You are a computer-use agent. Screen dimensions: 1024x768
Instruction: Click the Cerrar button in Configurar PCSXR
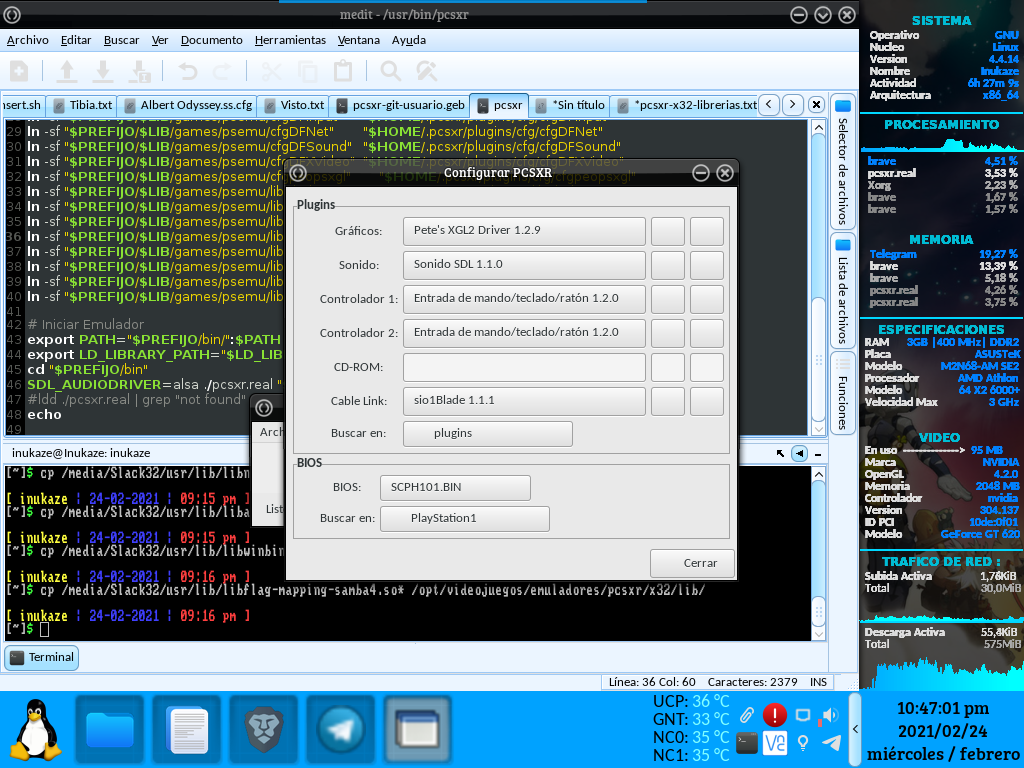pyautogui.click(x=692, y=563)
